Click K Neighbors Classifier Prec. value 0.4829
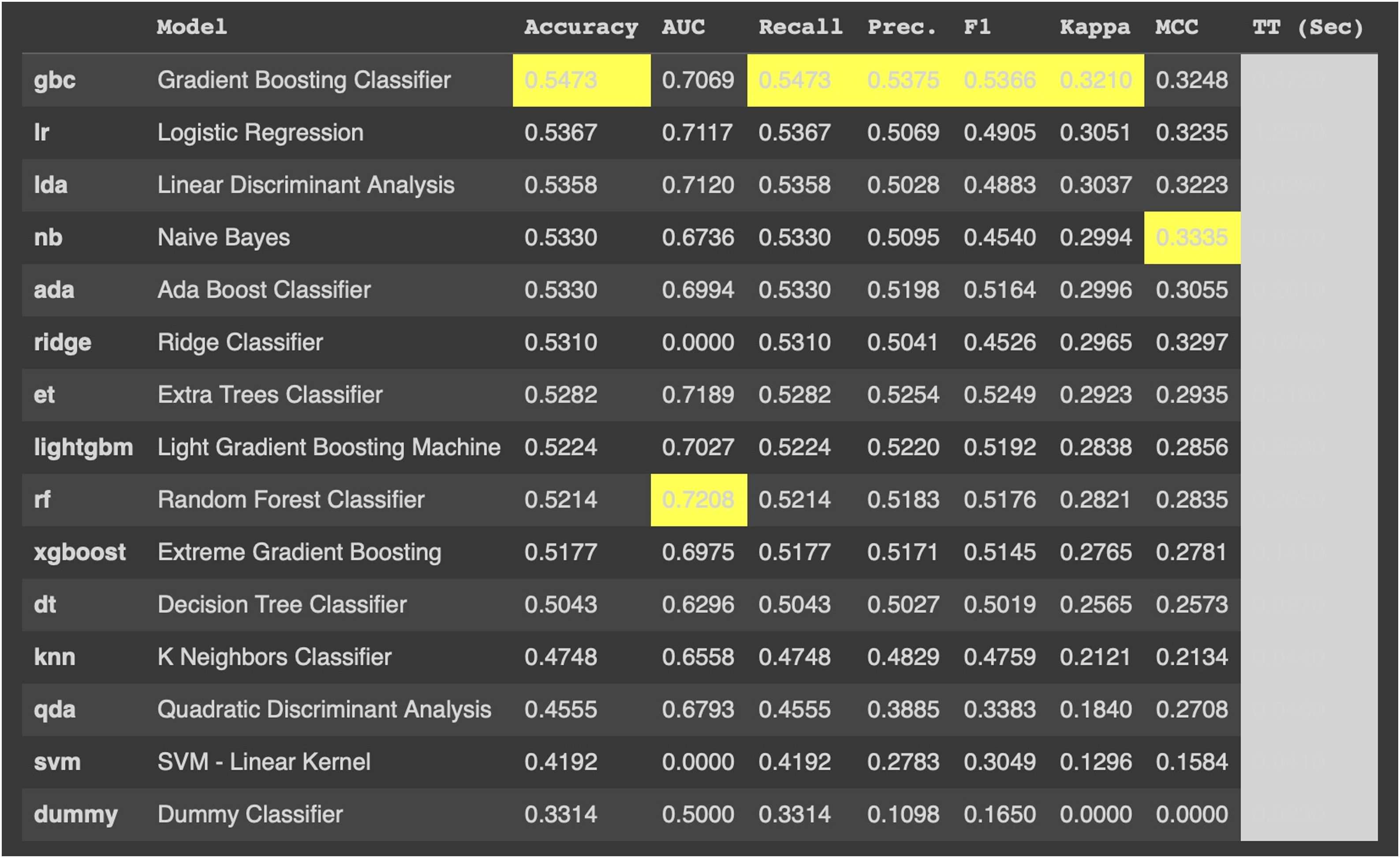1400x858 pixels. [903, 657]
